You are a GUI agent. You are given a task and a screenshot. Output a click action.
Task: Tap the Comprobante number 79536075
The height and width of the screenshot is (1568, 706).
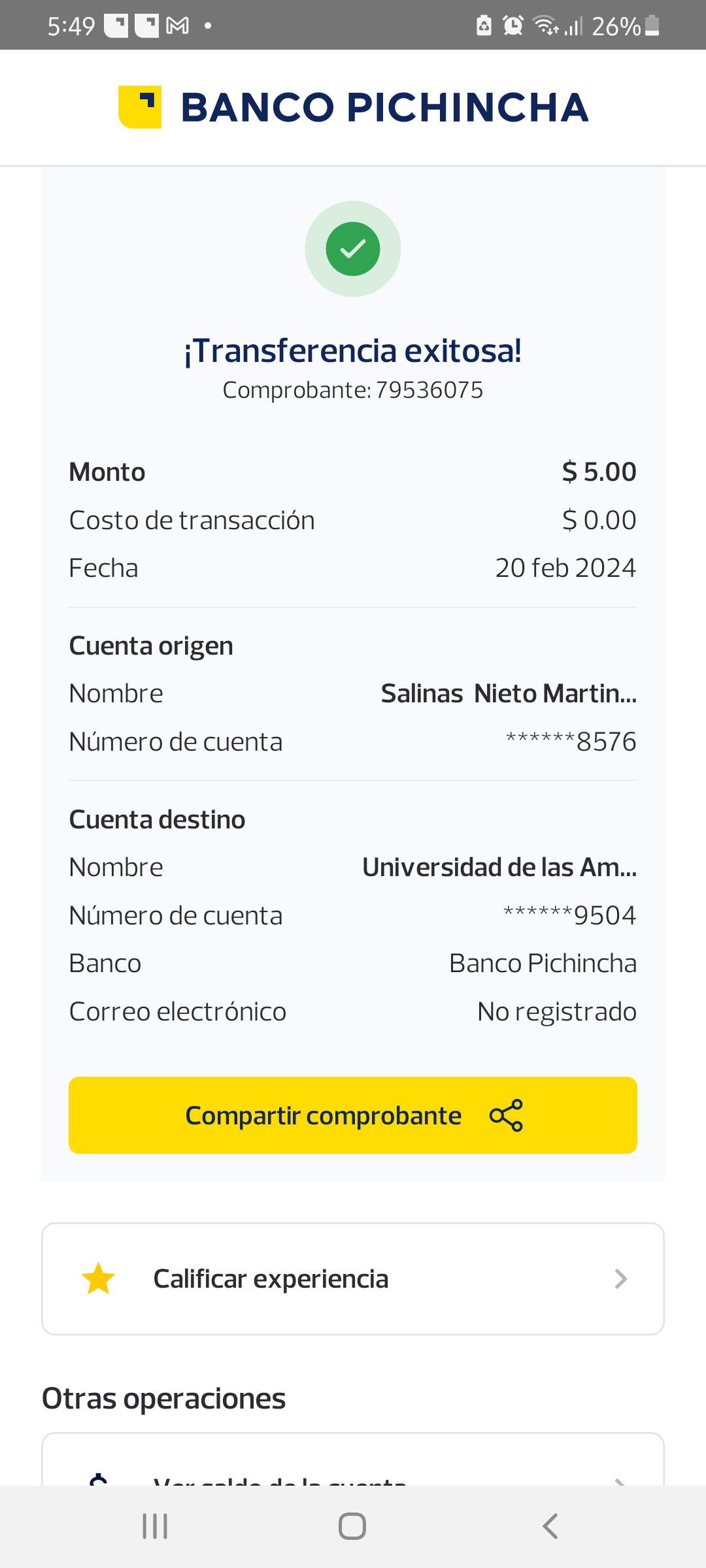429,390
